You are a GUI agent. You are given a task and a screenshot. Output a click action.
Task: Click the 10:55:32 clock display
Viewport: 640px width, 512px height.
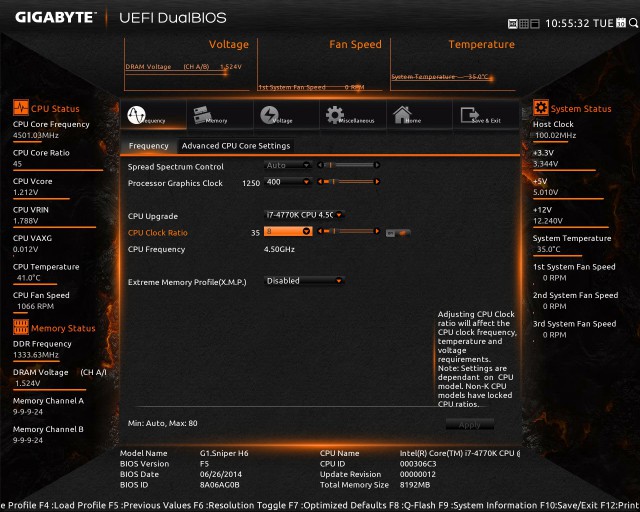click(x=567, y=23)
